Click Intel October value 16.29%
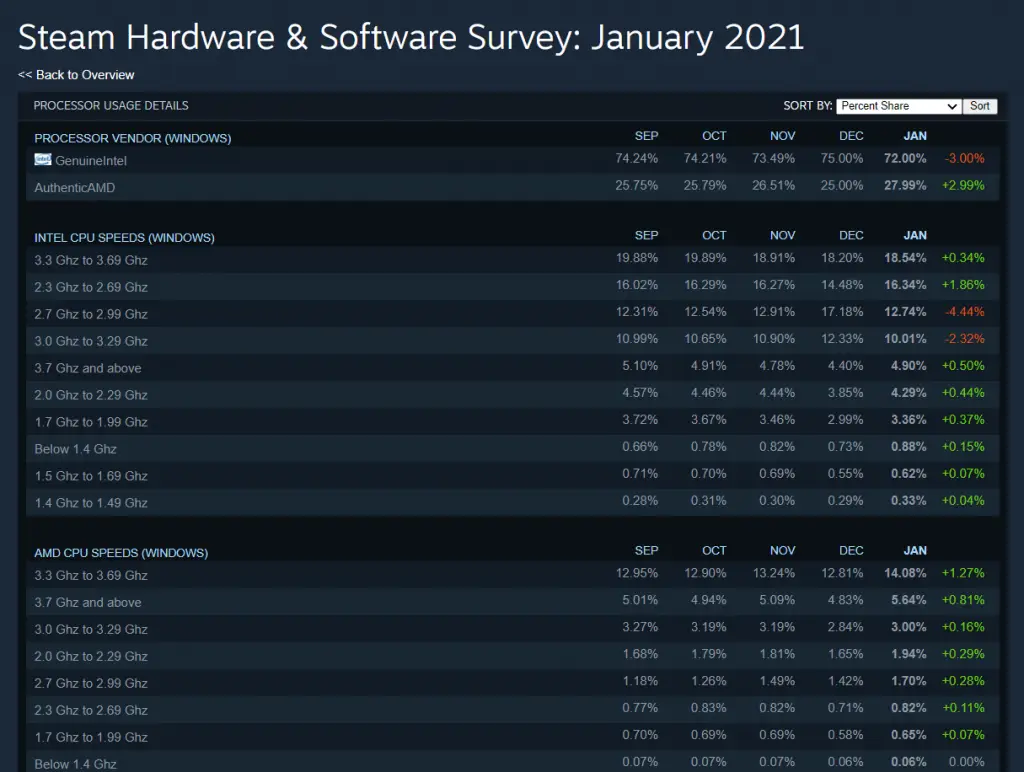1024x772 pixels. (x=705, y=285)
